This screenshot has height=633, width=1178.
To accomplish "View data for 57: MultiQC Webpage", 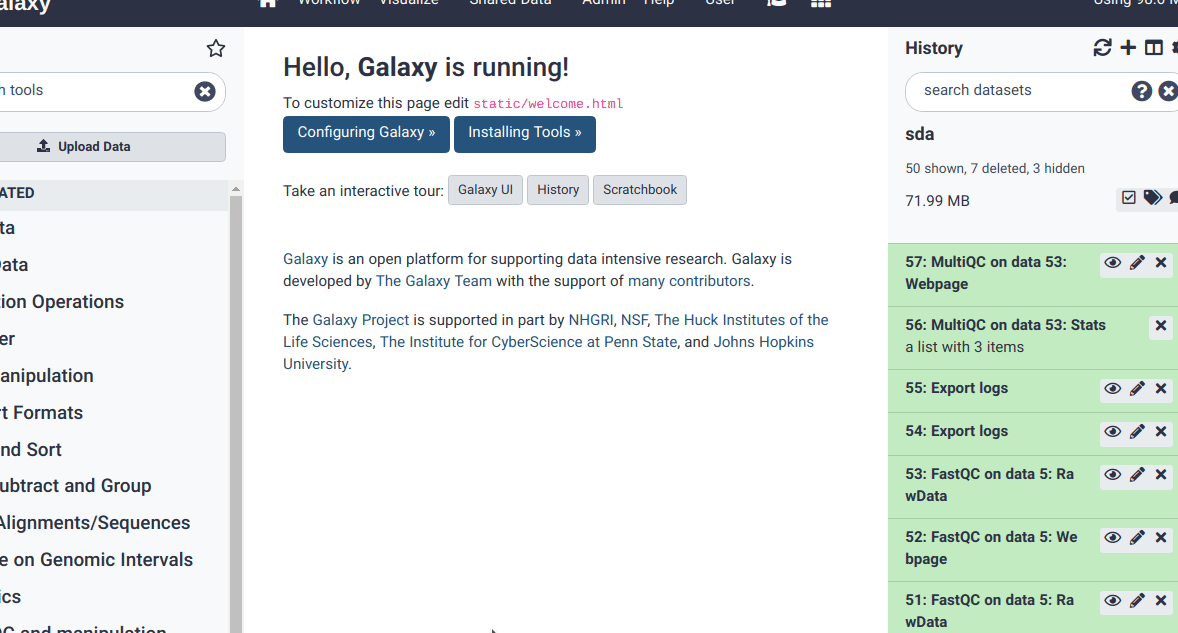I will 1113,263.
